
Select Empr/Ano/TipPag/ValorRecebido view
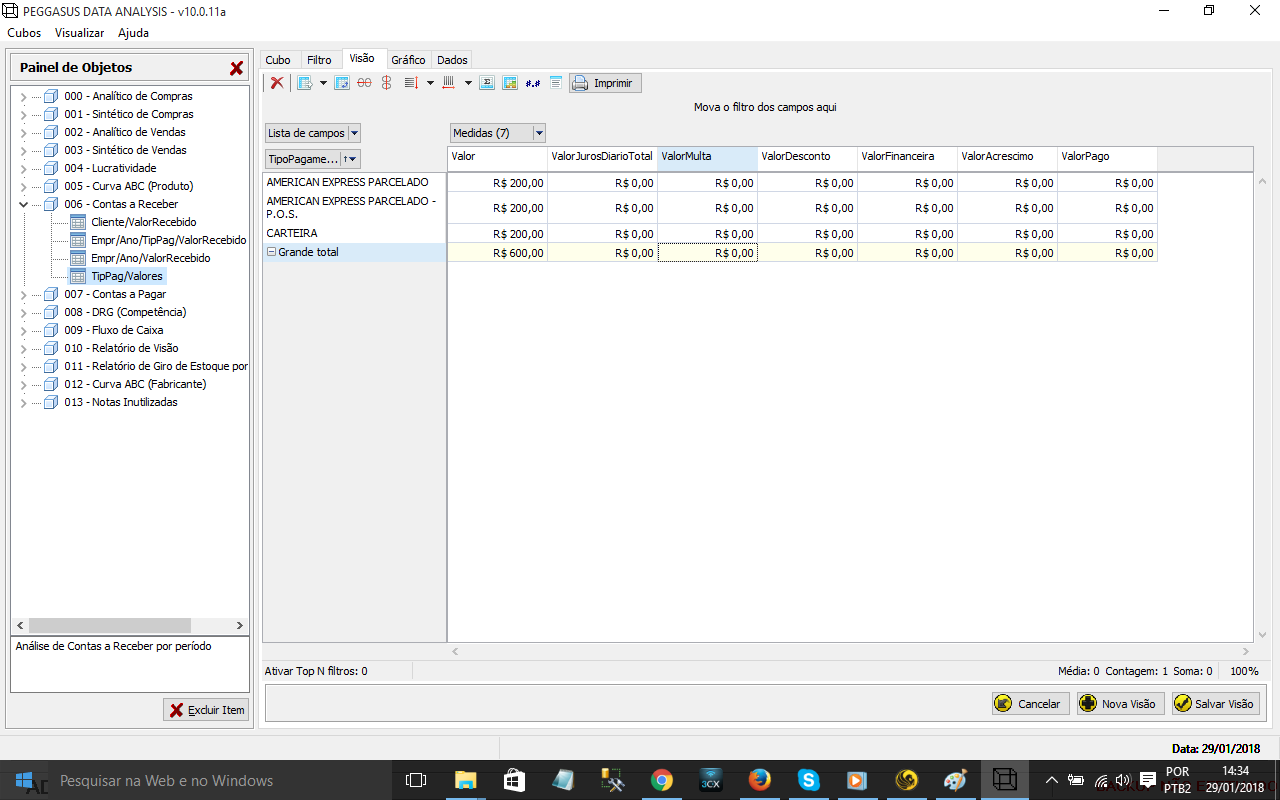click(x=168, y=240)
